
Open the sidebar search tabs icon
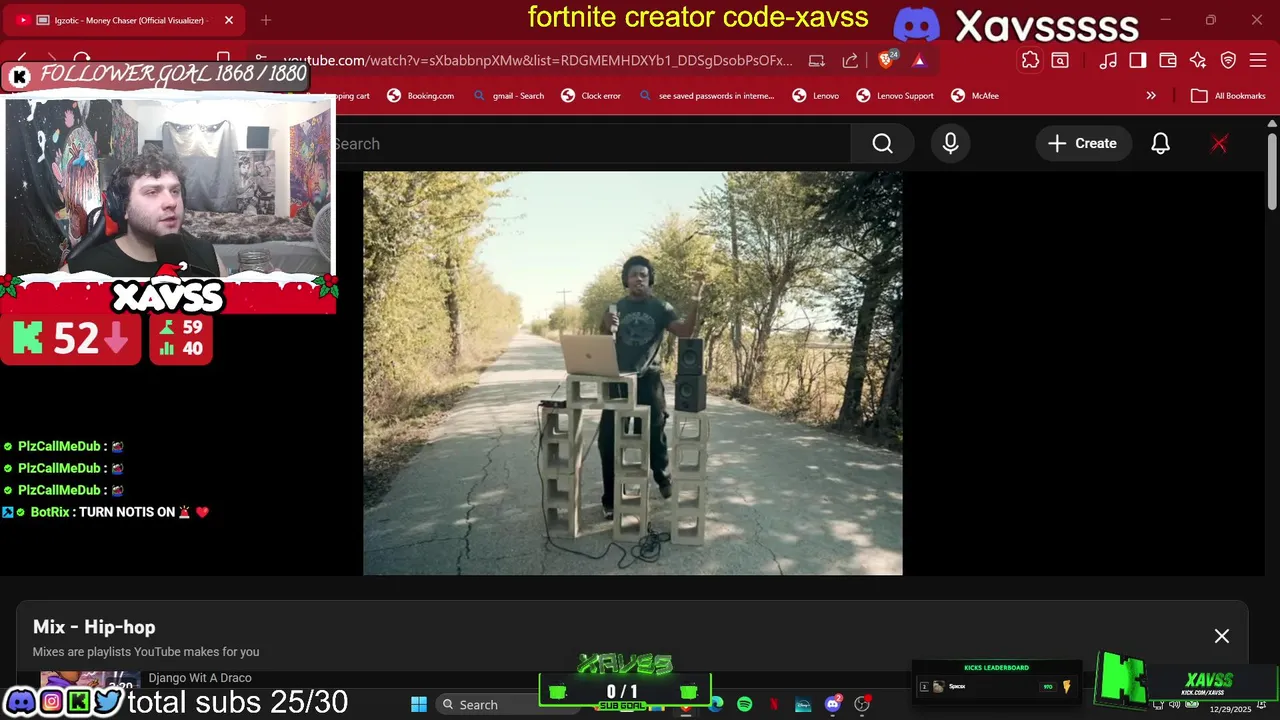(x=1060, y=60)
